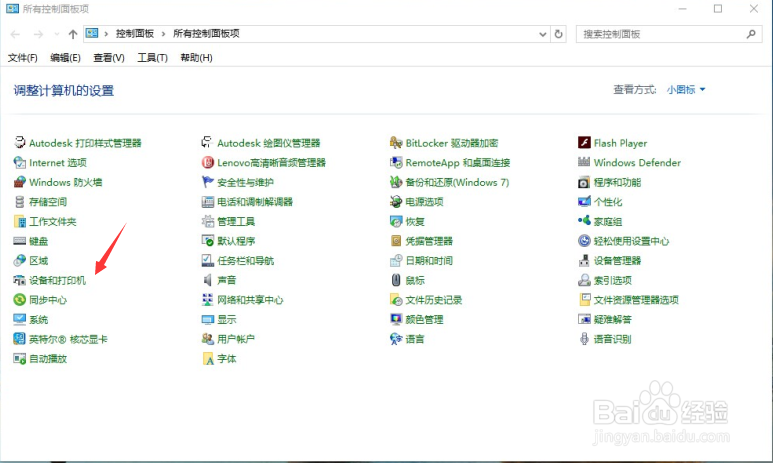Screen dimensions: 773x463
Task: Click the refresh button beside address bar
Action: pos(559,34)
